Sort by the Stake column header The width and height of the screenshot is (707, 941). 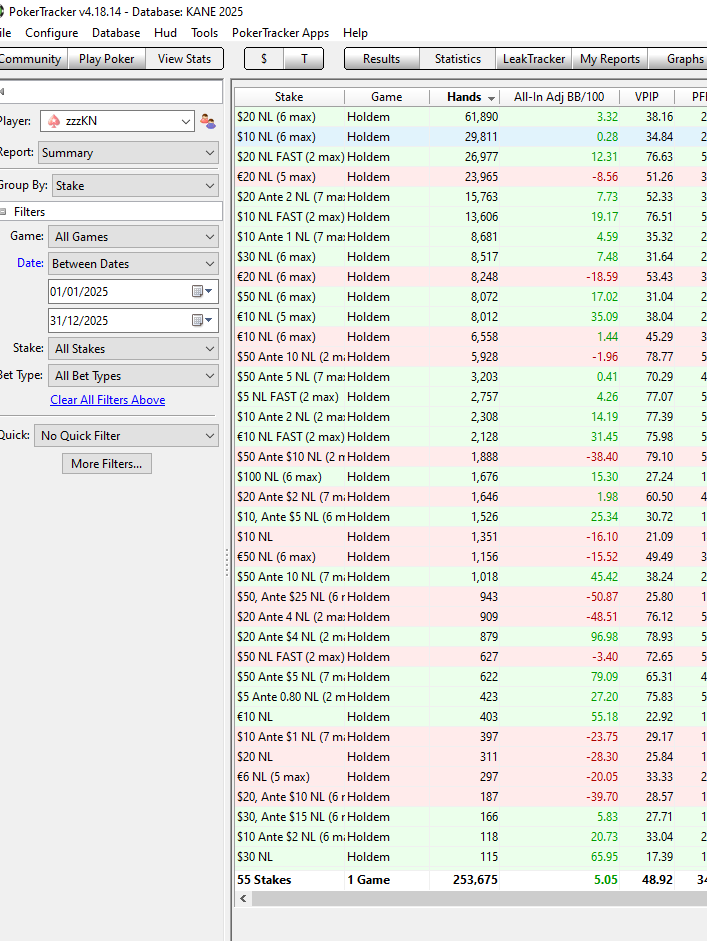coord(289,97)
